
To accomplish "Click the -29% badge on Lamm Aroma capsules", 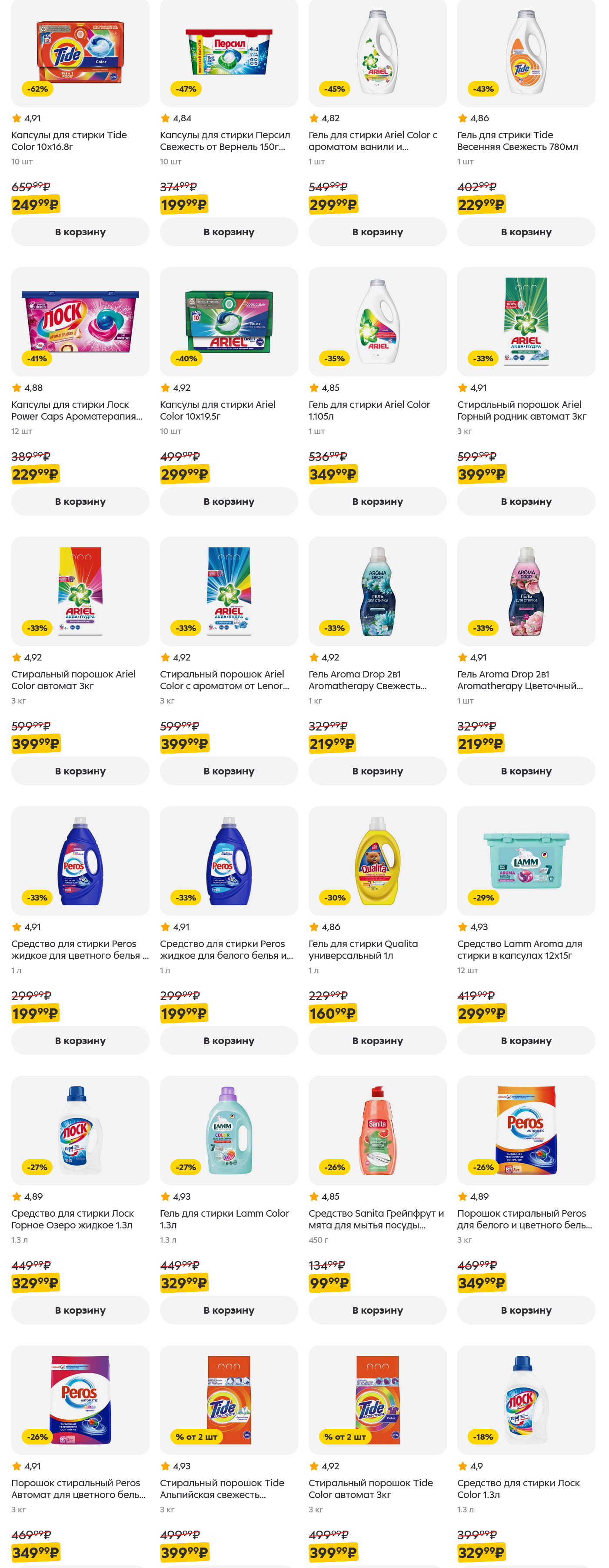I will tap(484, 898).
